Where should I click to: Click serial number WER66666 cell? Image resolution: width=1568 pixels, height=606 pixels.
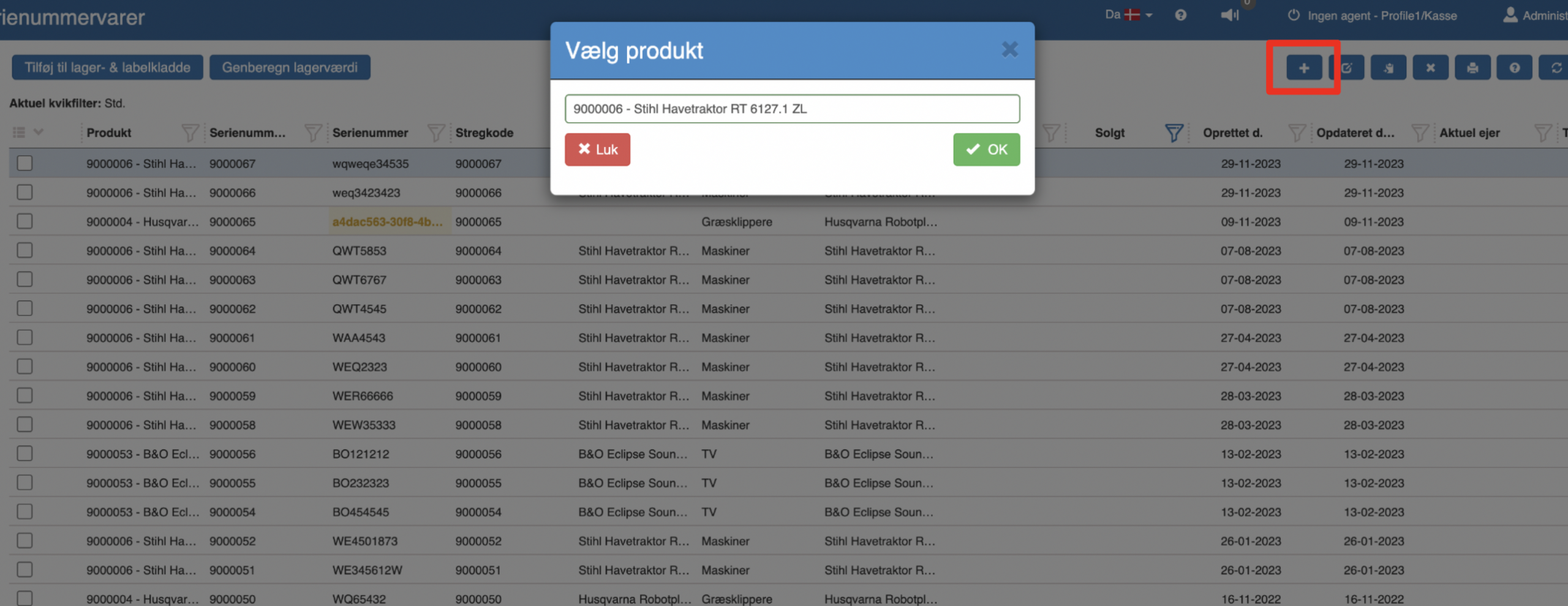[363, 396]
